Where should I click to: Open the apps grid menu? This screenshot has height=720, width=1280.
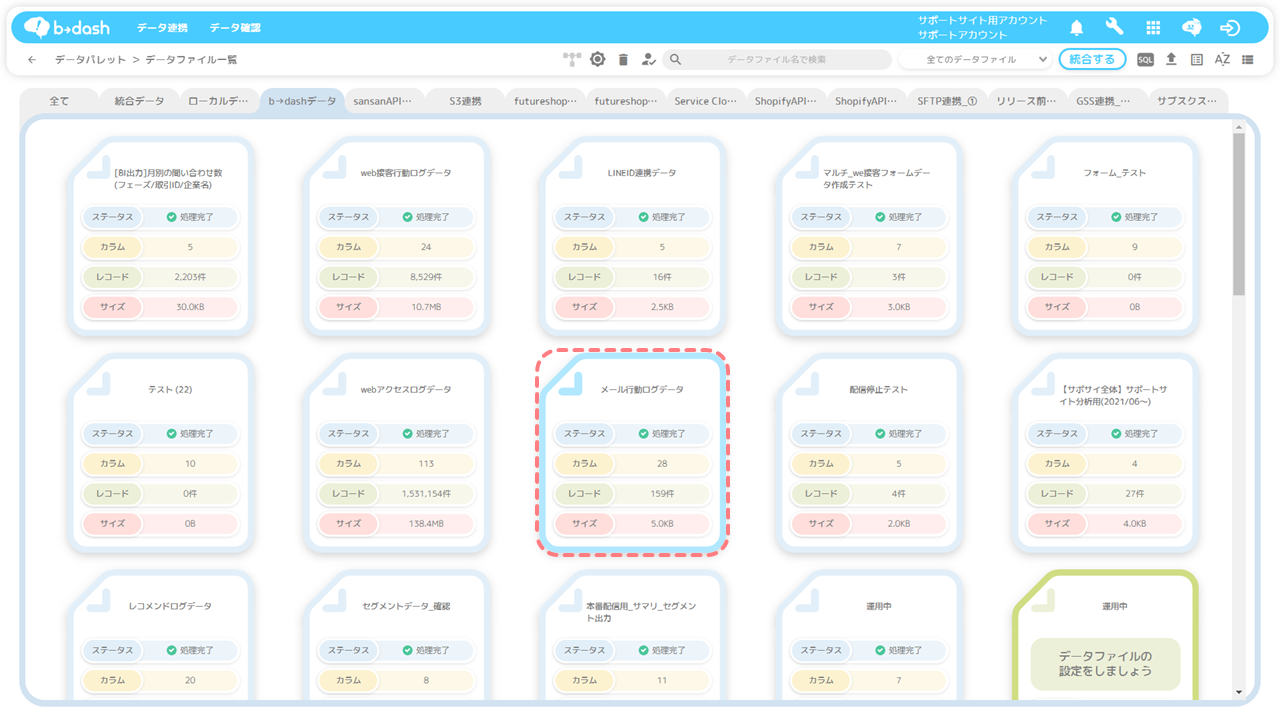(1153, 28)
